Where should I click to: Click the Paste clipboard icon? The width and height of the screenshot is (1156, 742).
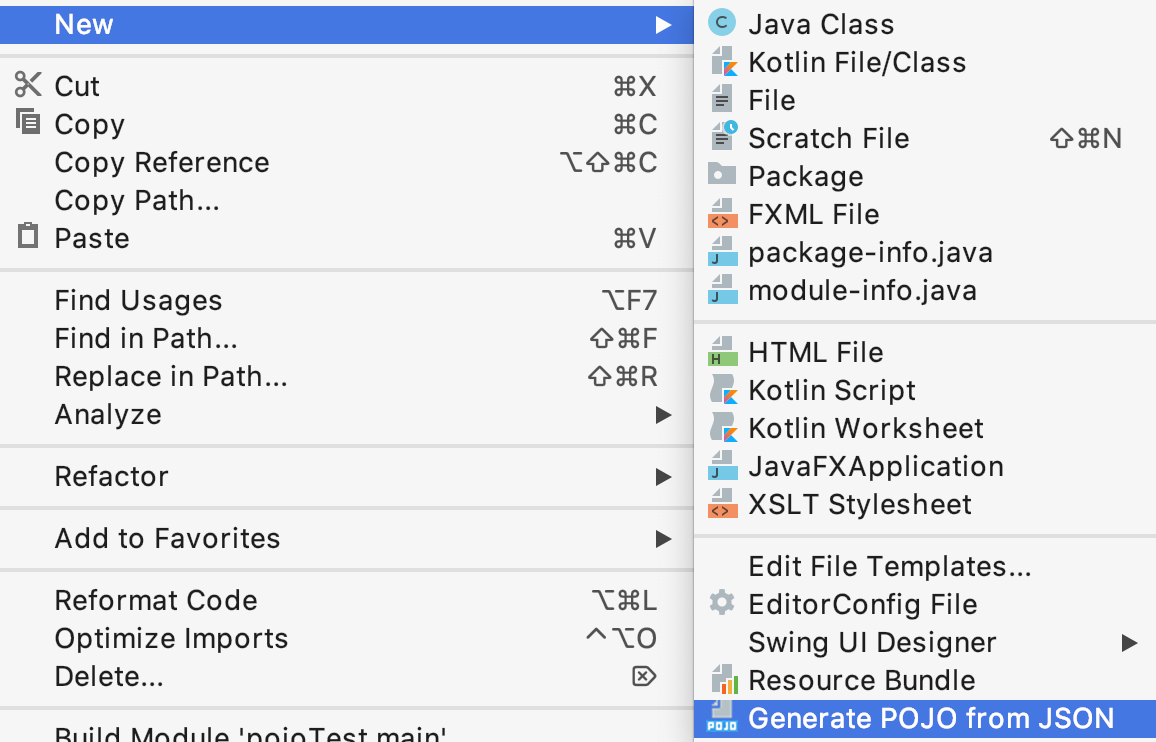(x=28, y=236)
